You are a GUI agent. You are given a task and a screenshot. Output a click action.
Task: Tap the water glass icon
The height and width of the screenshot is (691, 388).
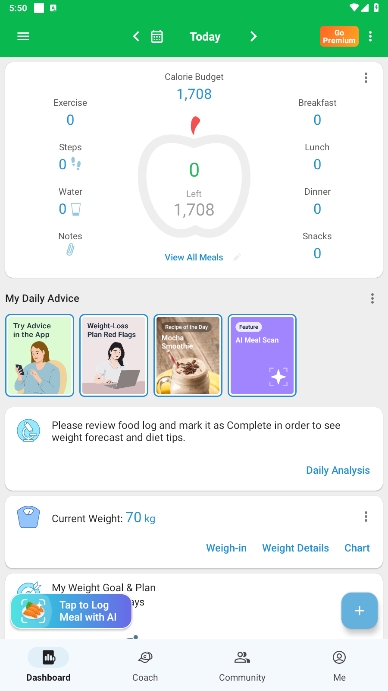click(x=76, y=209)
